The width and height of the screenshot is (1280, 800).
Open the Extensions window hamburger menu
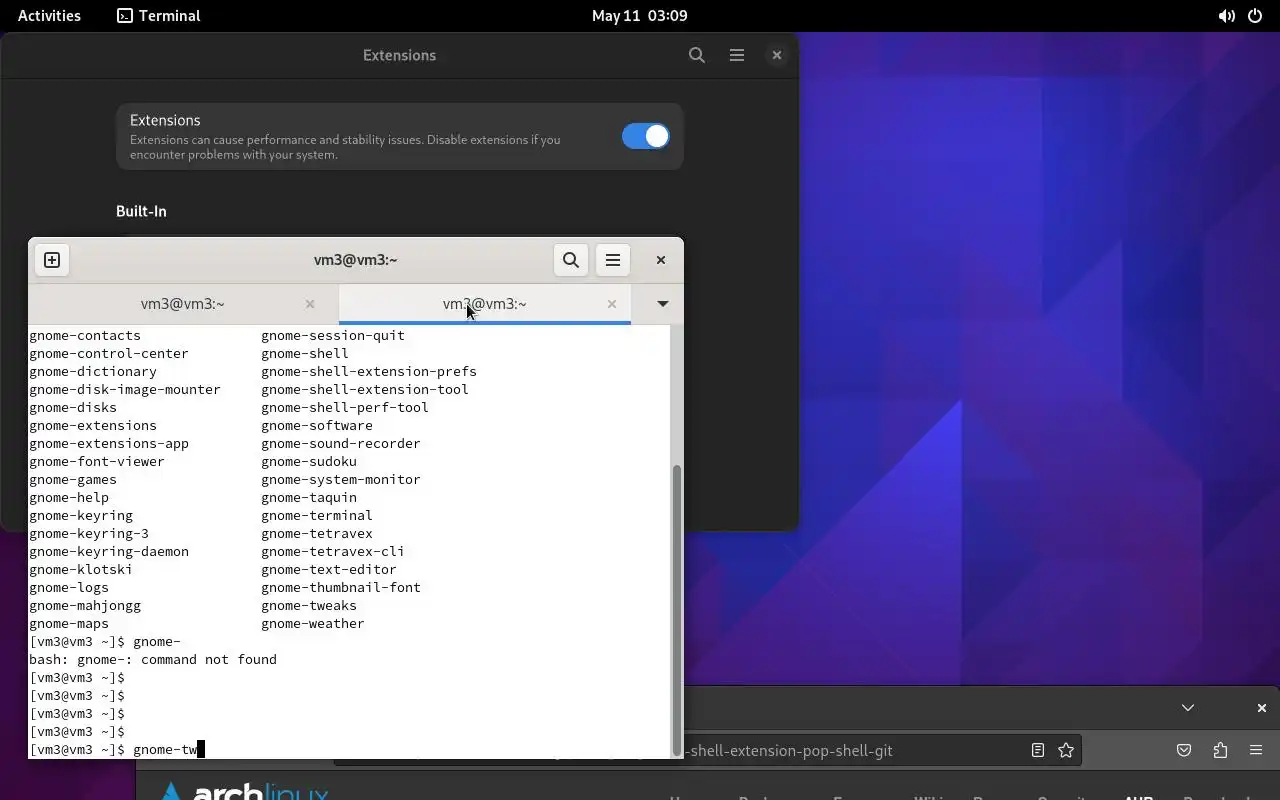click(737, 55)
